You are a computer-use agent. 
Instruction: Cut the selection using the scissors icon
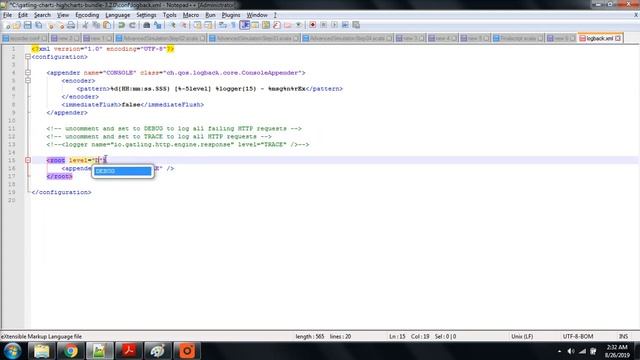pyautogui.click(x=85, y=25)
